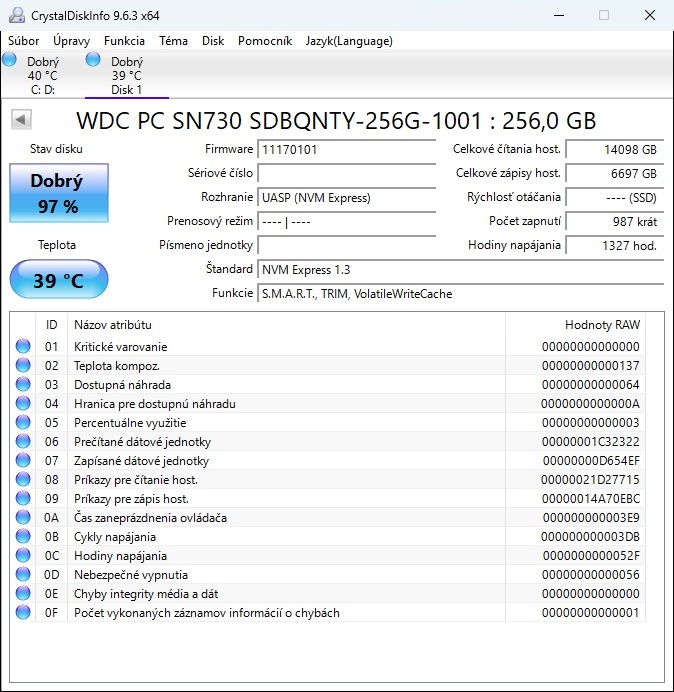Select the RAW value 00000021D27715
The height and width of the screenshot is (692, 674).
(x=590, y=480)
